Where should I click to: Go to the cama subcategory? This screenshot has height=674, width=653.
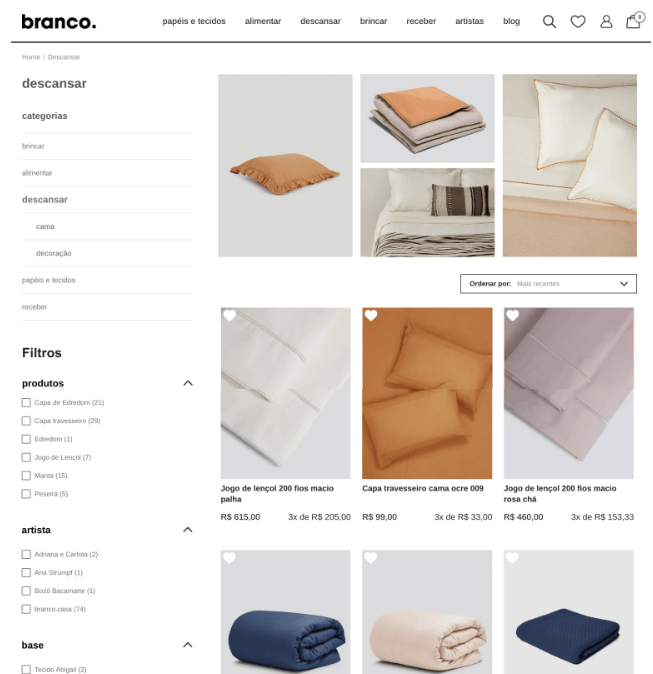point(45,227)
